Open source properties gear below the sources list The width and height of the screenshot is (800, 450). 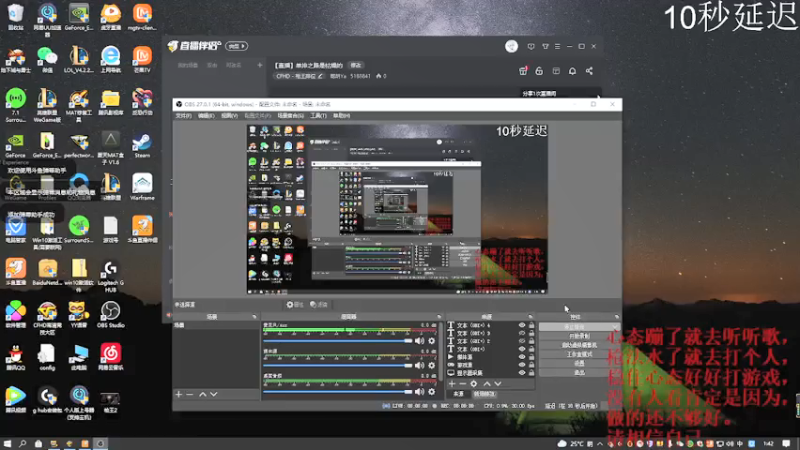pyautogui.click(x=473, y=384)
